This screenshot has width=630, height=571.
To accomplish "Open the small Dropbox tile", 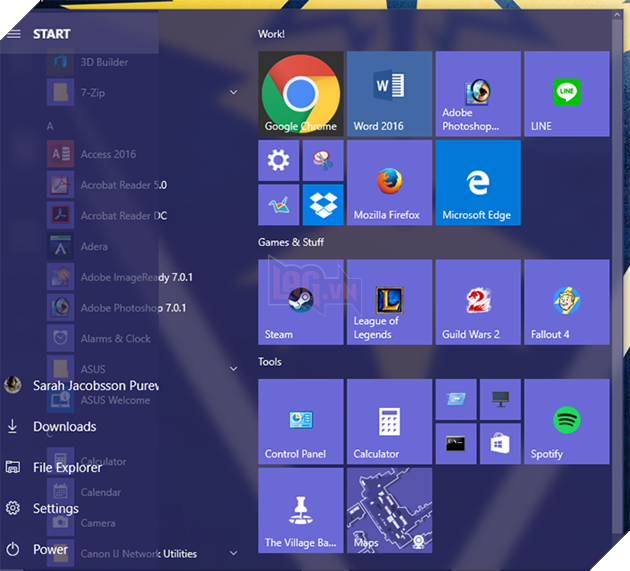I will click(x=323, y=205).
